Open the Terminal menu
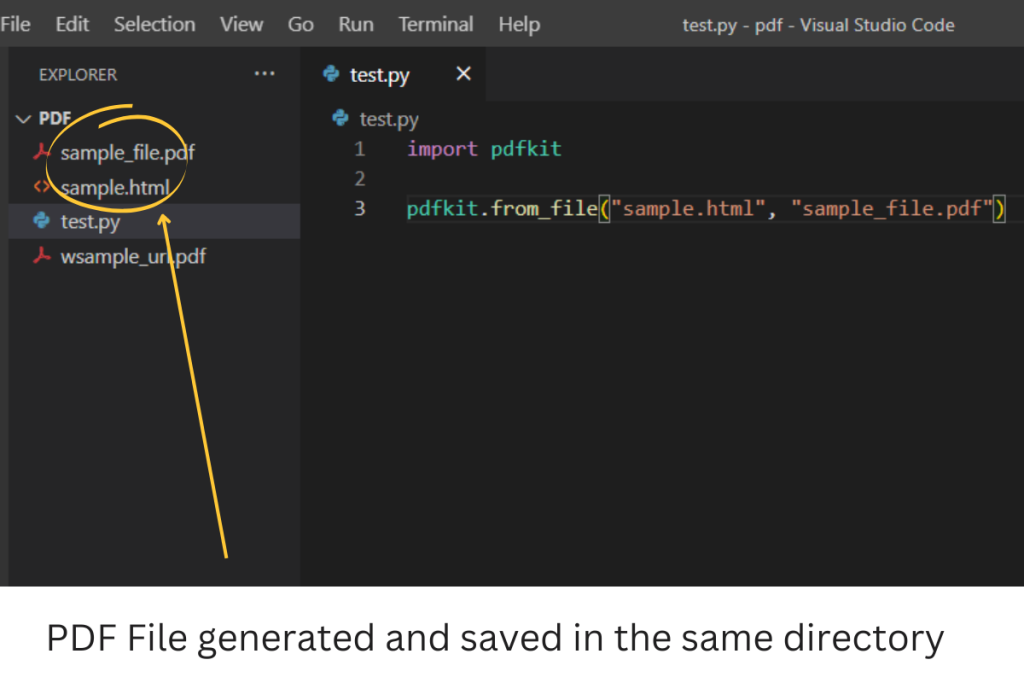 (x=435, y=24)
